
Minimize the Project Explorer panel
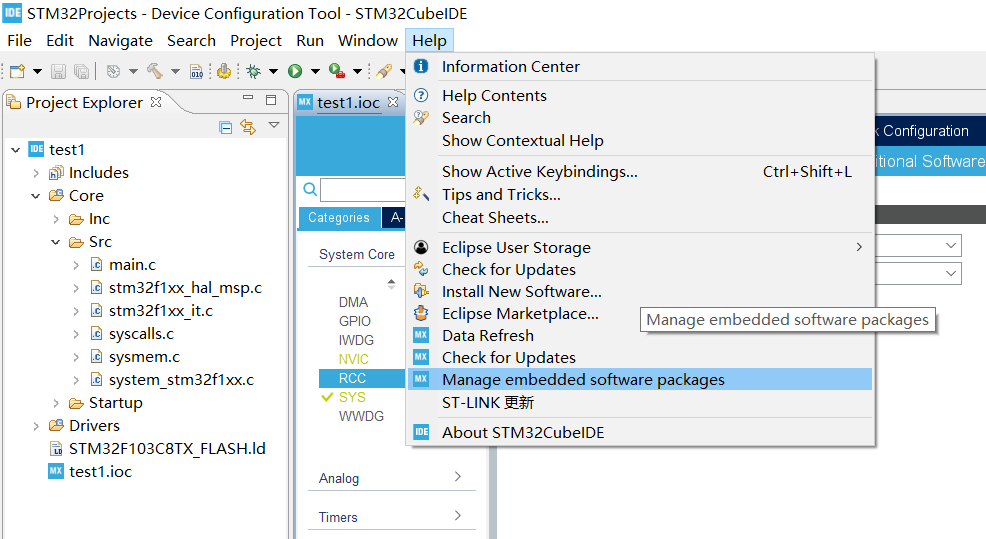[x=248, y=98]
